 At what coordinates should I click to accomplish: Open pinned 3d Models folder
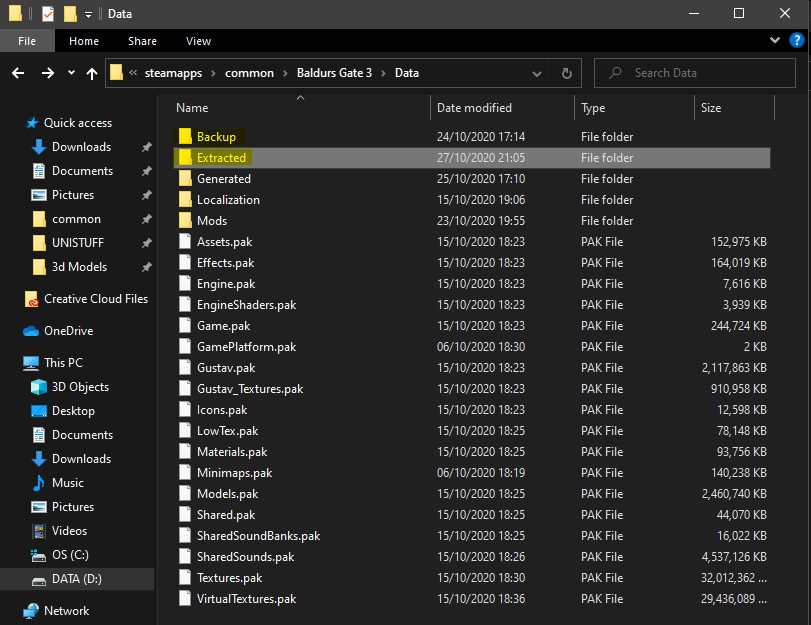[79, 267]
